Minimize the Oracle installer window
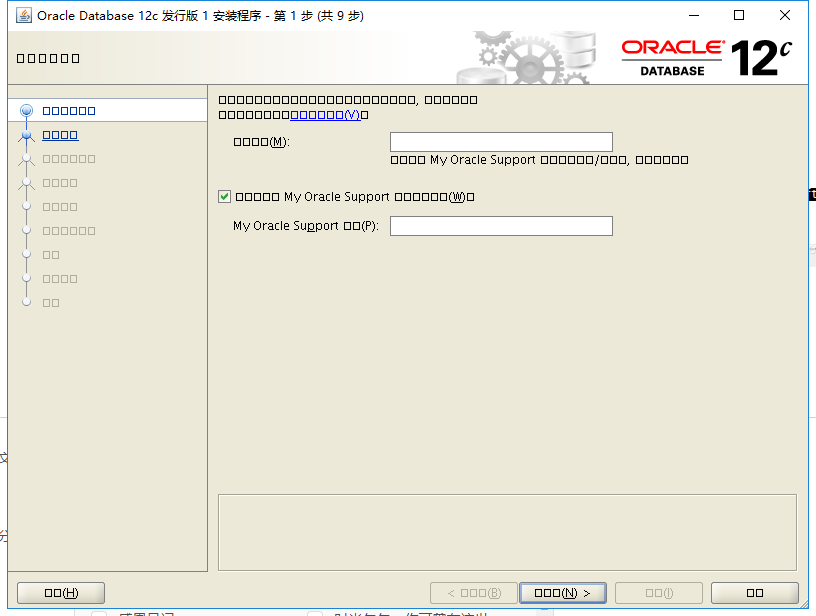Viewport: 816px width, 616px height. [694, 16]
